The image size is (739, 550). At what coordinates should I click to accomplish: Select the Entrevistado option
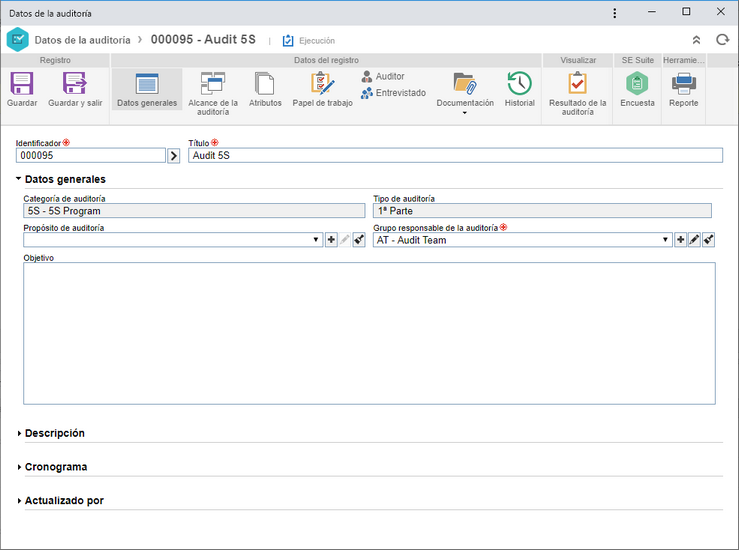pos(394,93)
